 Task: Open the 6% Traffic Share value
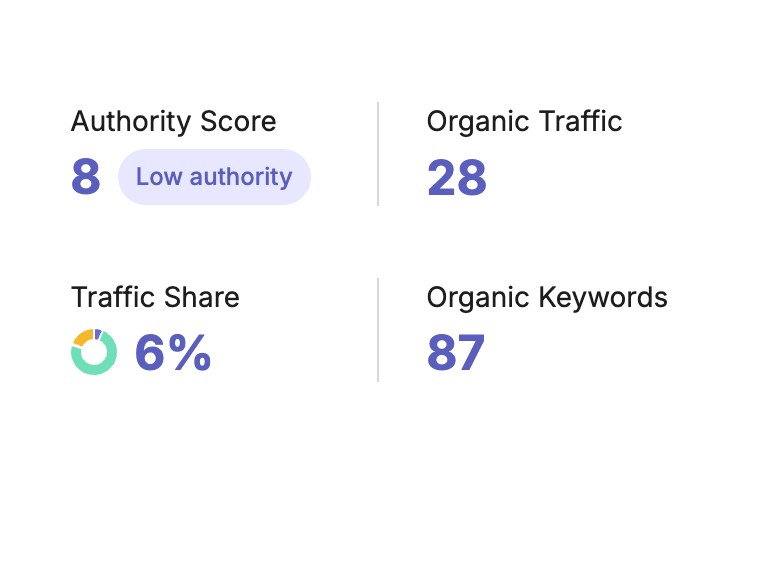(x=173, y=352)
